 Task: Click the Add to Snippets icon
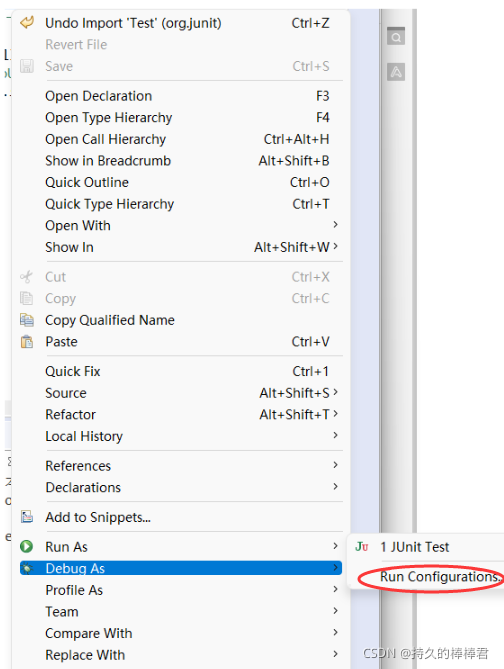(27, 517)
